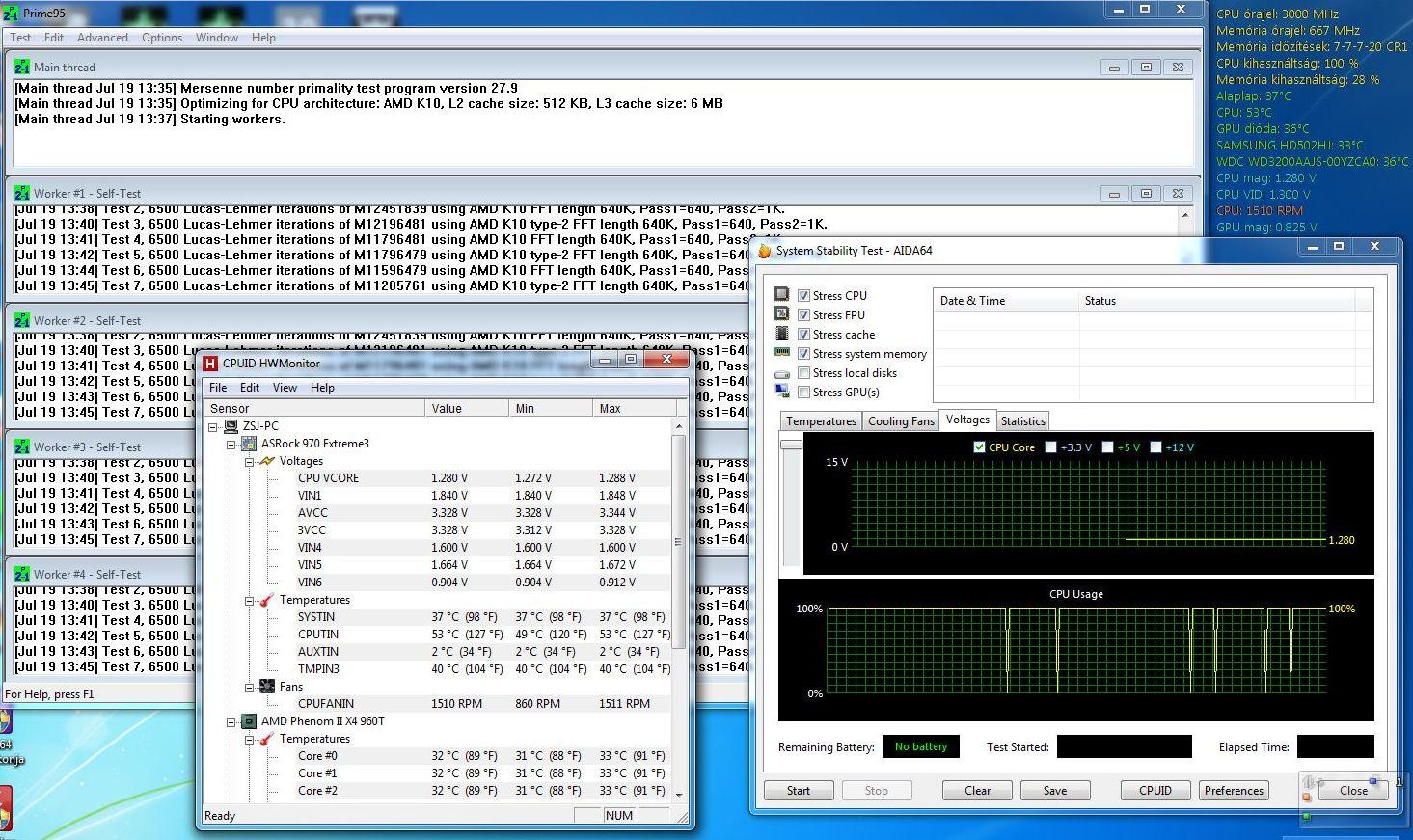
Task: Enable the +3.3 V graph checkbox
Action: (1051, 447)
